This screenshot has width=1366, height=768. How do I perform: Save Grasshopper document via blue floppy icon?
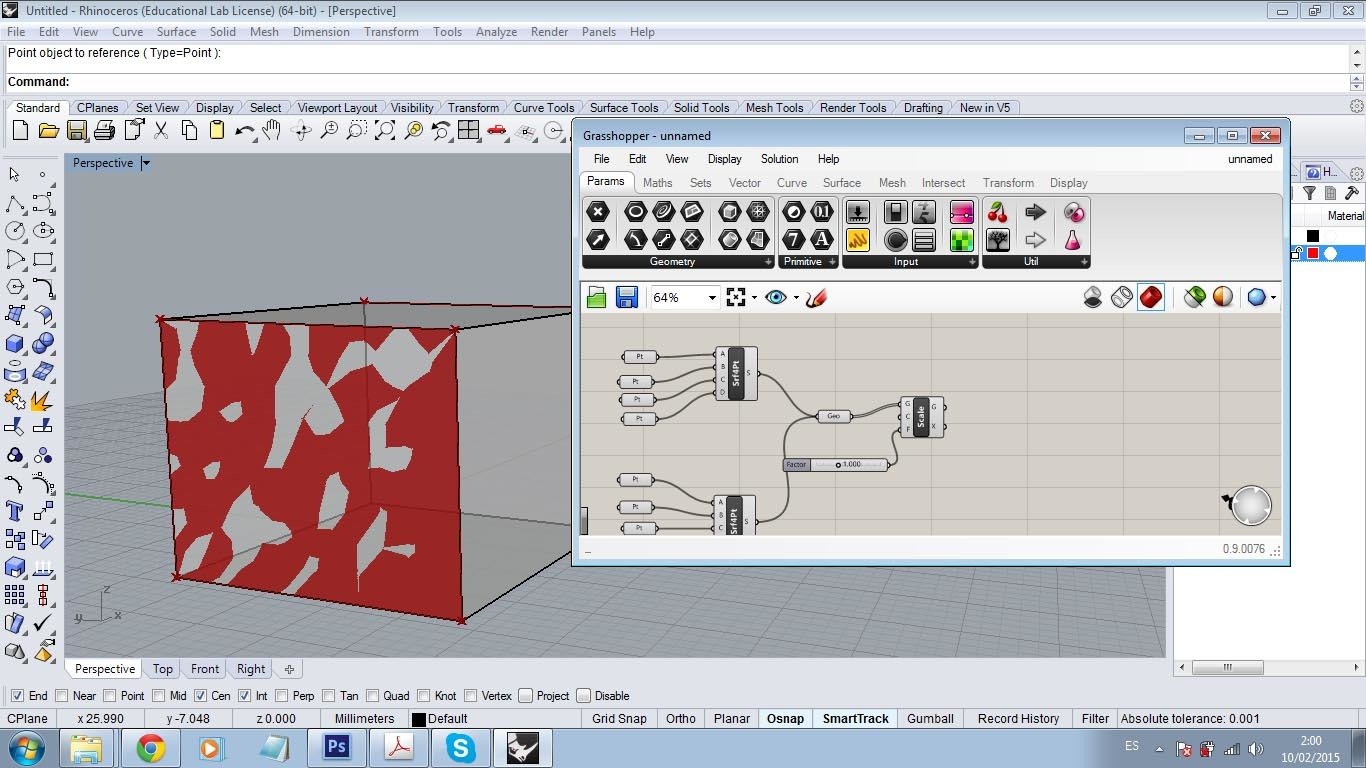pyautogui.click(x=627, y=297)
